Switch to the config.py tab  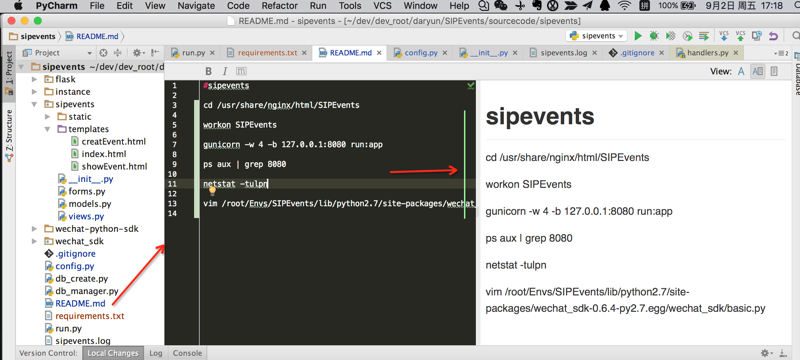(x=421, y=53)
